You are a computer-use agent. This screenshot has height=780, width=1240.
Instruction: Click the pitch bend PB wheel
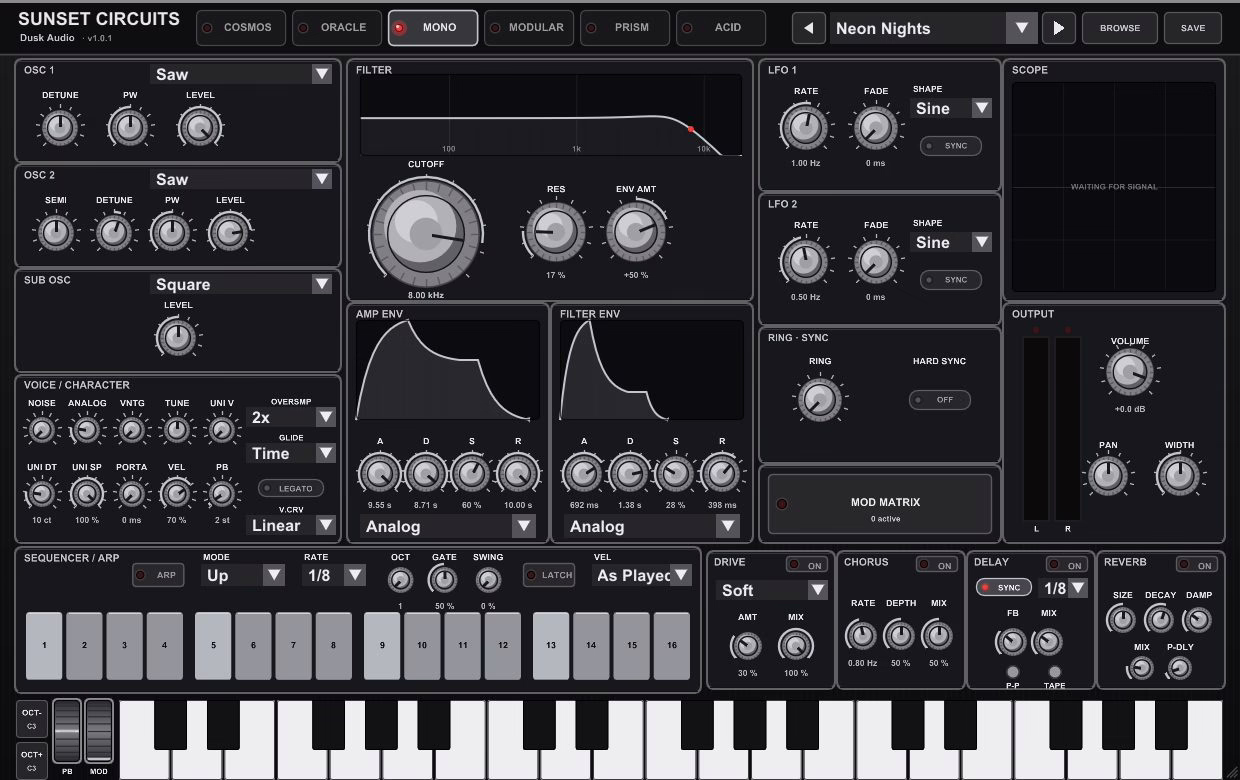pyautogui.click(x=67, y=731)
